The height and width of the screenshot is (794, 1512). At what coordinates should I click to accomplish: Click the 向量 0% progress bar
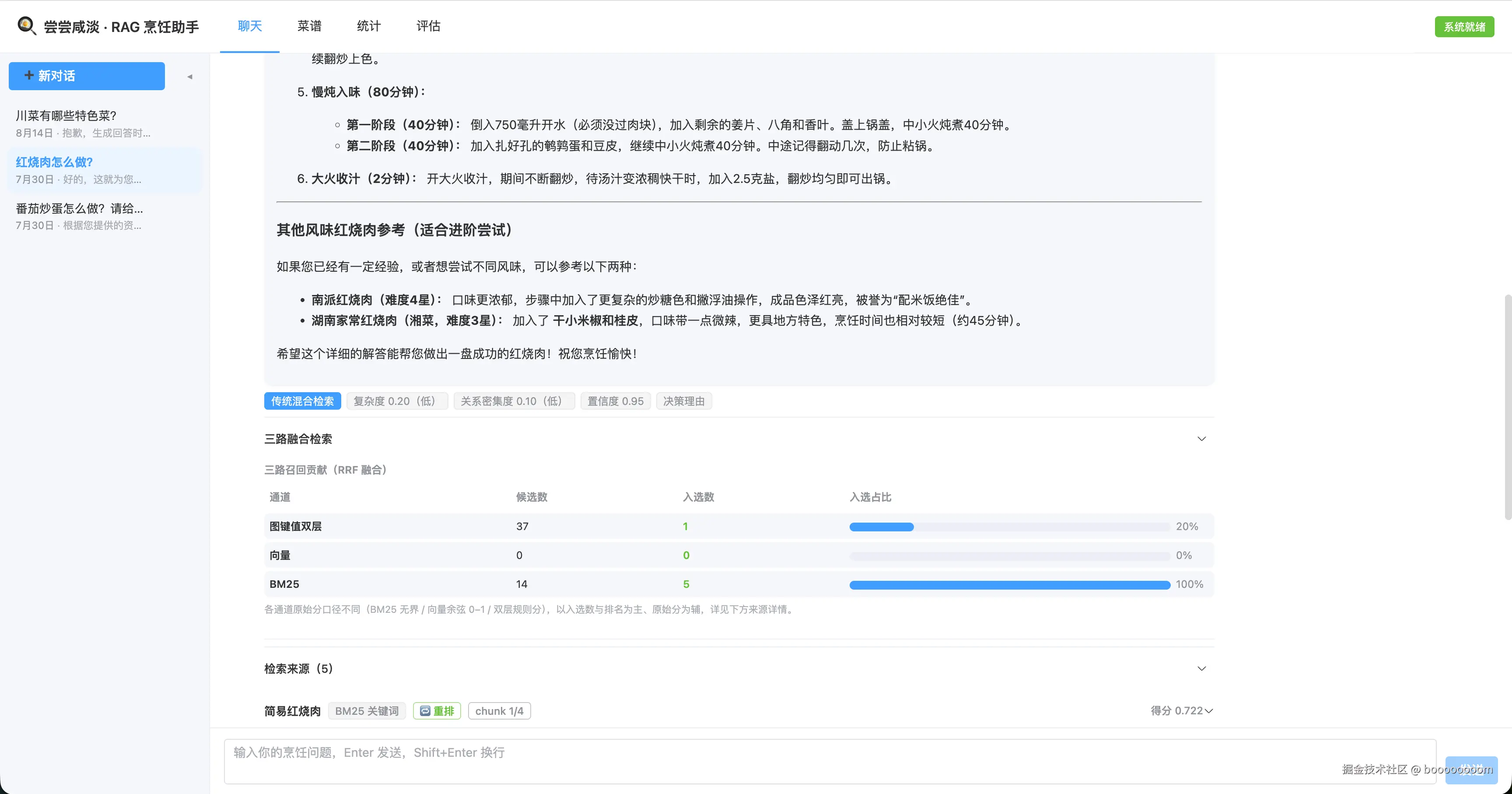pyautogui.click(x=1010, y=555)
